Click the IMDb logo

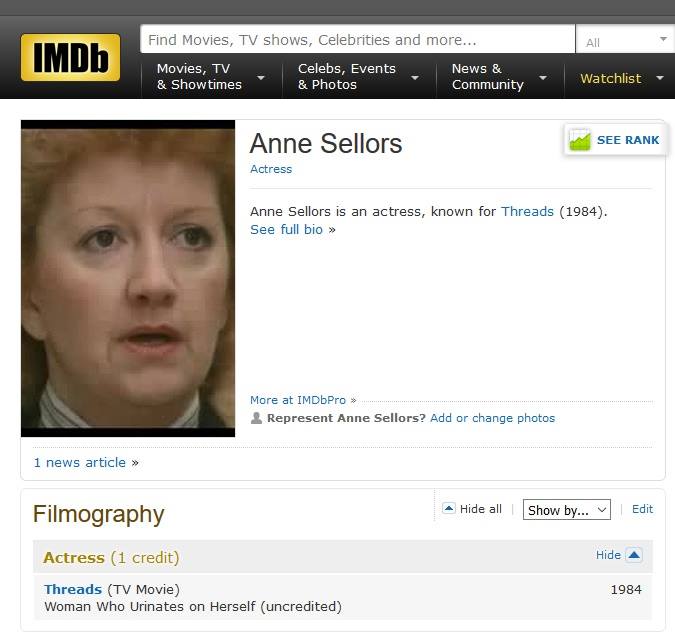(71, 57)
